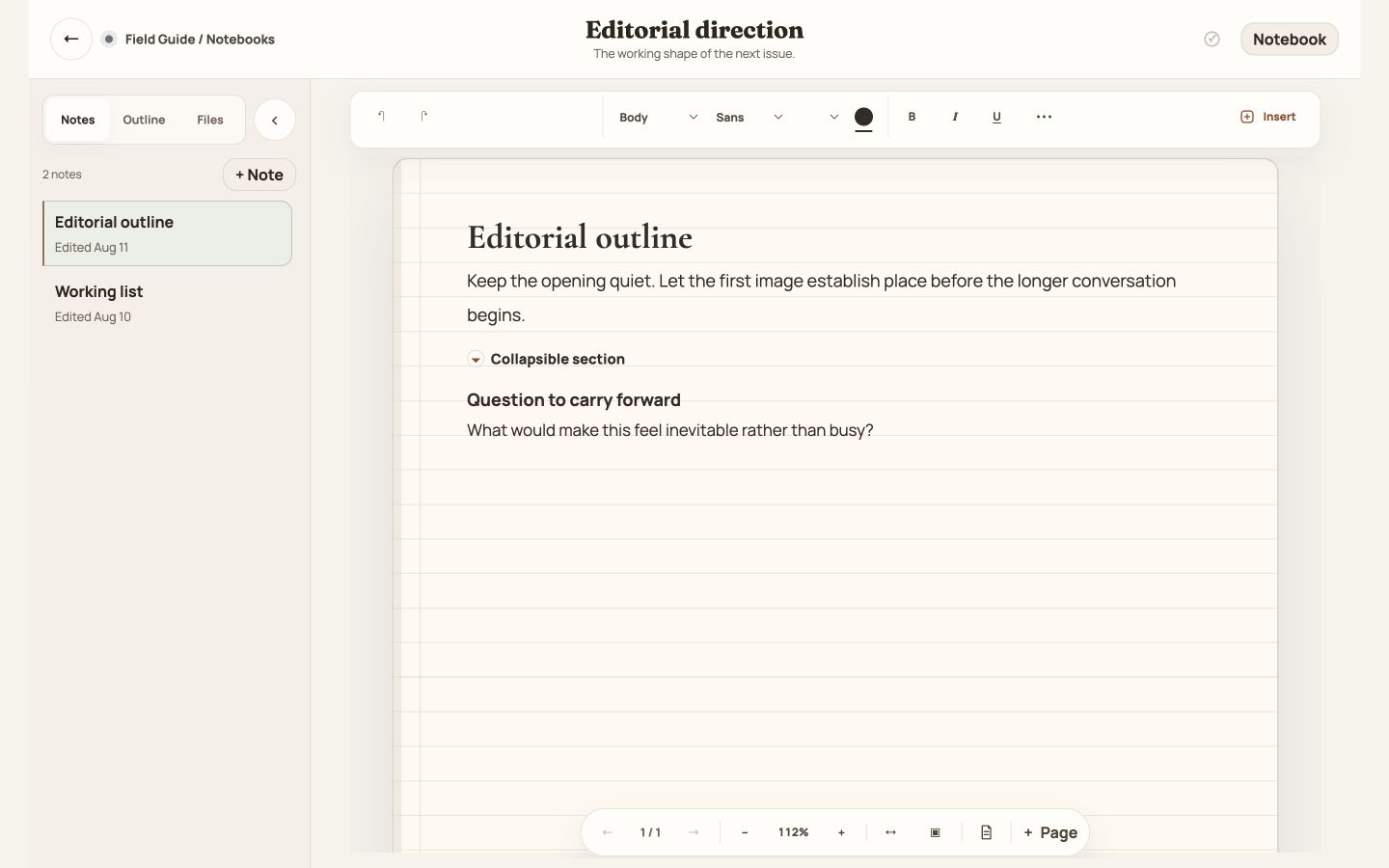Click the Editorial outline page heading
The height and width of the screenshot is (868, 1389).
[580, 237]
